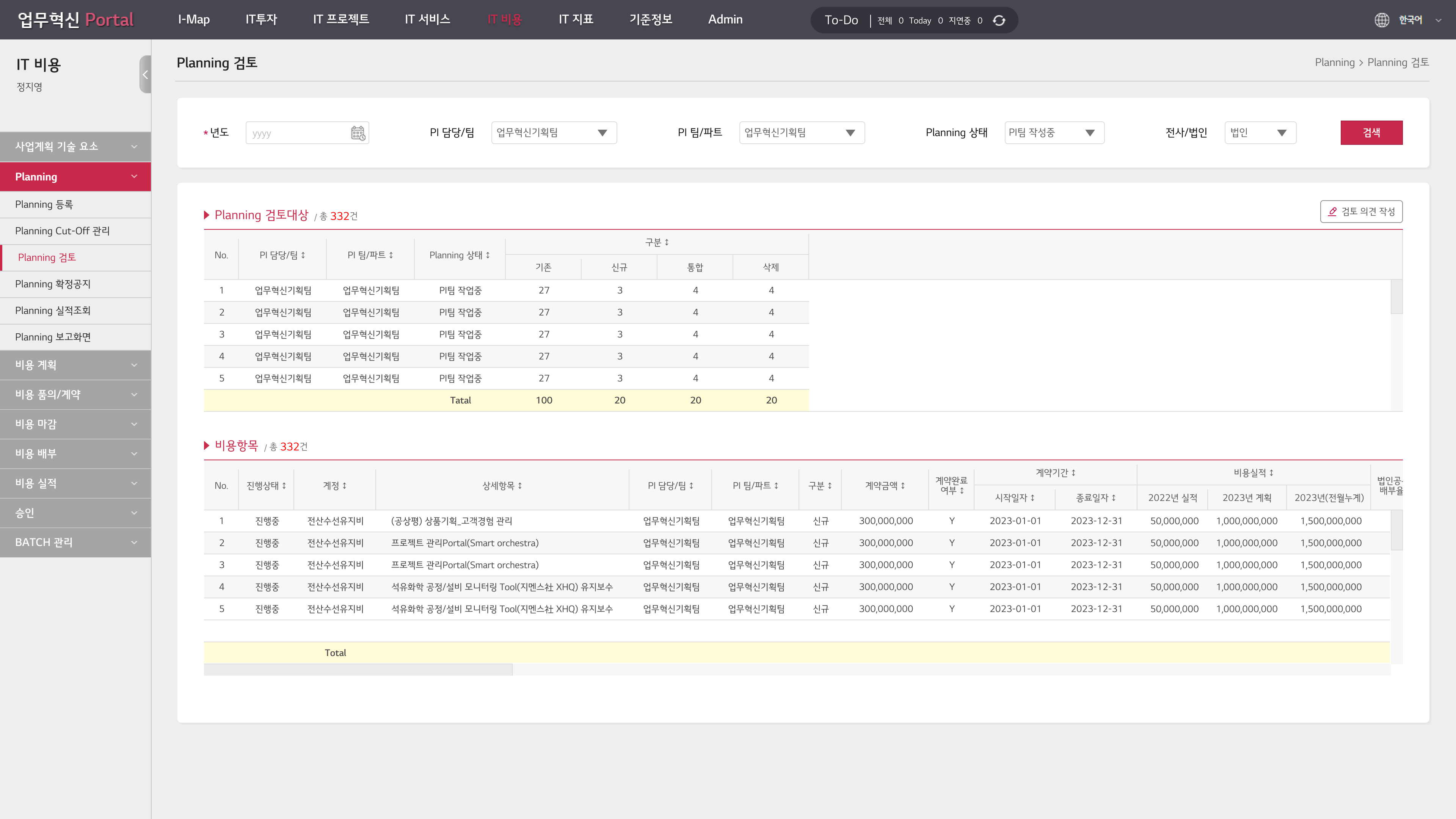Open the IT 프로젝트 top menu
Screen dimensions: 1456x819
click(341, 20)
